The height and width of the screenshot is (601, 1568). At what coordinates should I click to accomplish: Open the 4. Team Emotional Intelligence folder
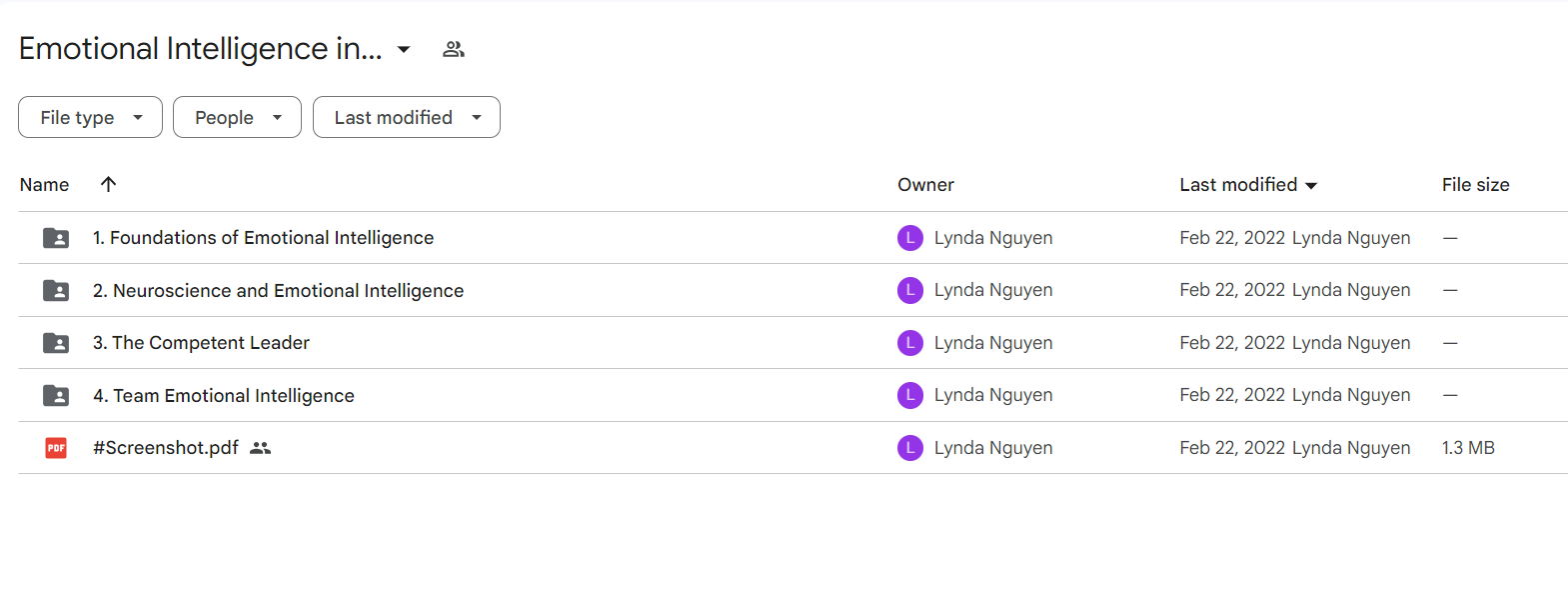pyautogui.click(x=223, y=396)
